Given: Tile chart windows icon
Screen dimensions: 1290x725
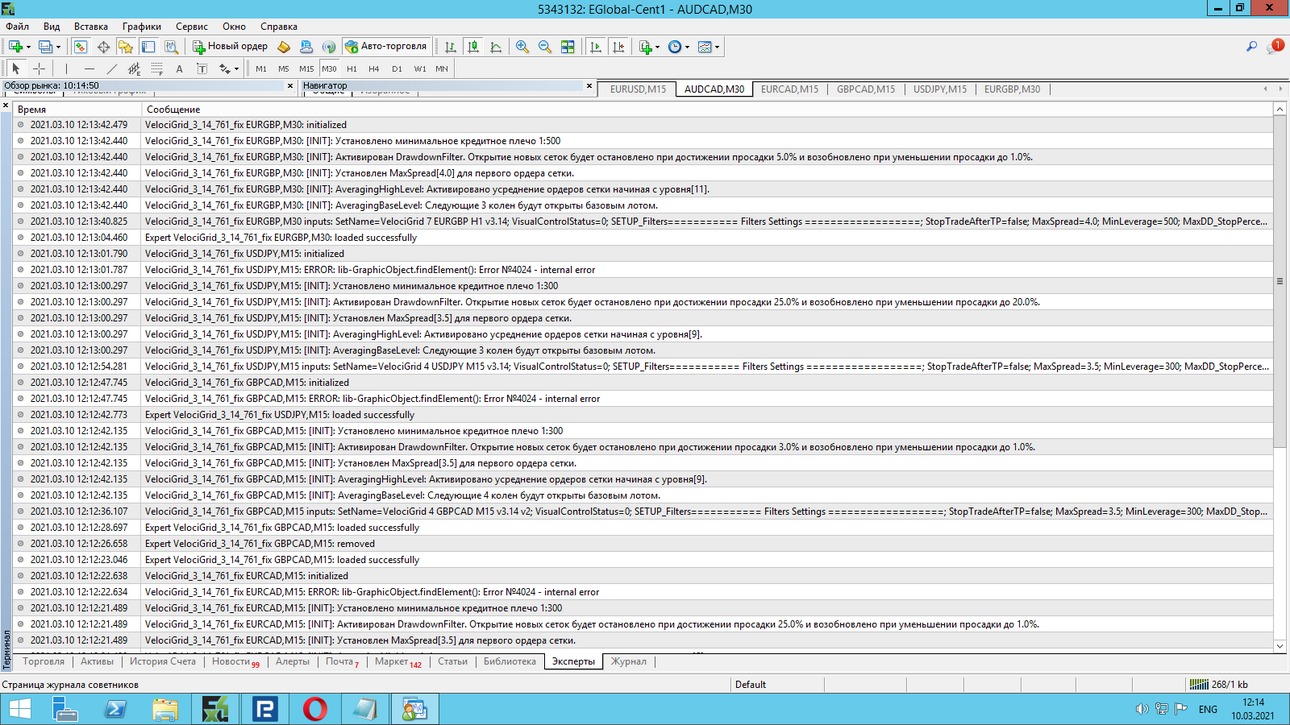Looking at the screenshot, I should coord(568,46).
